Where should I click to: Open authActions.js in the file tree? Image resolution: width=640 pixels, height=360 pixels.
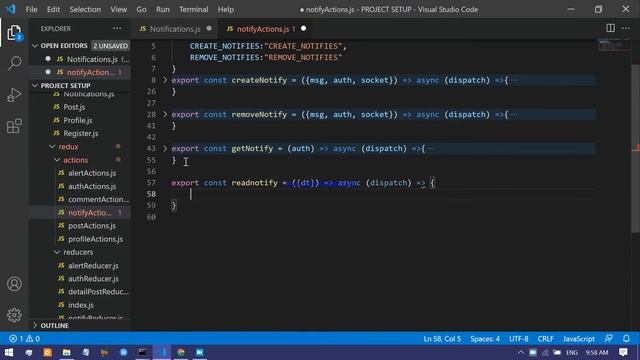92,186
